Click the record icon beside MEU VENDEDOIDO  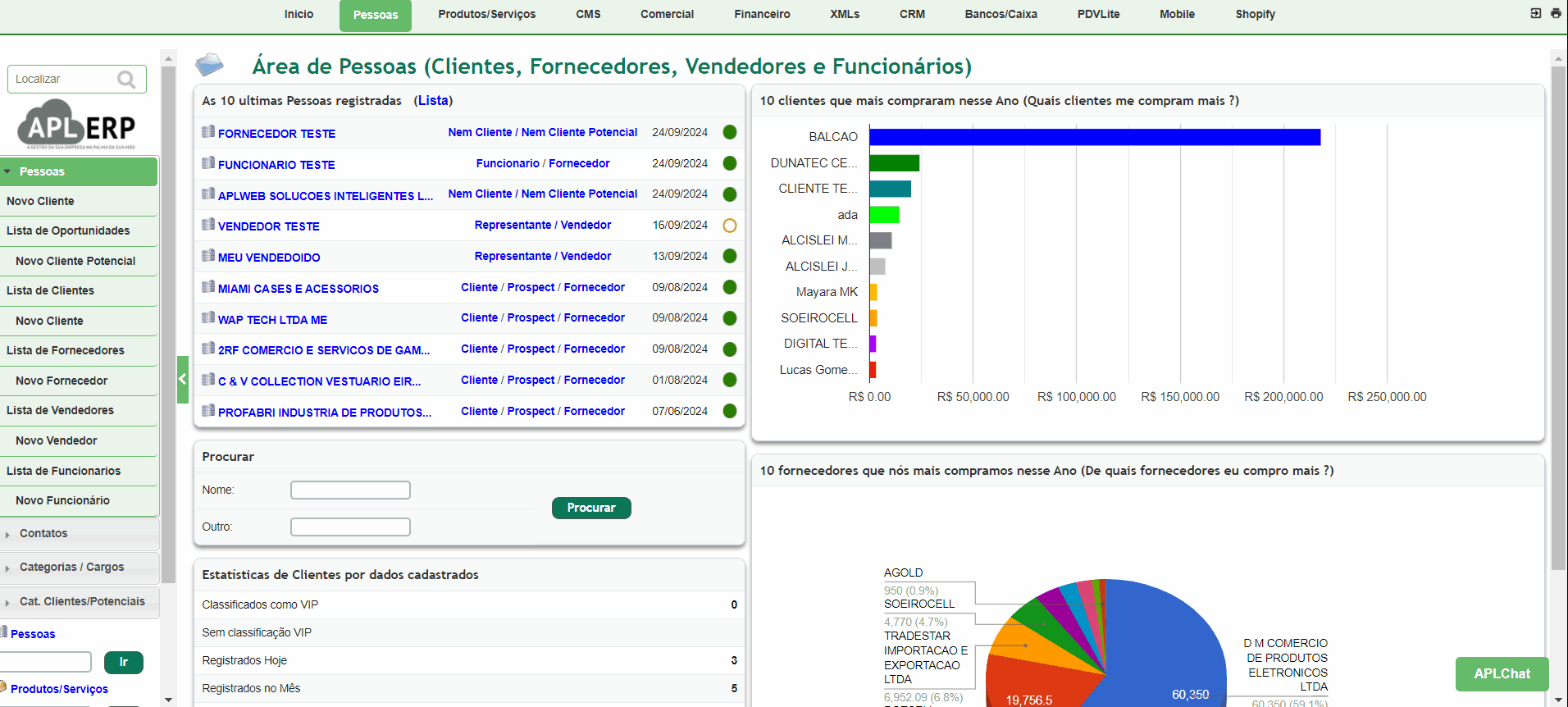pos(208,255)
